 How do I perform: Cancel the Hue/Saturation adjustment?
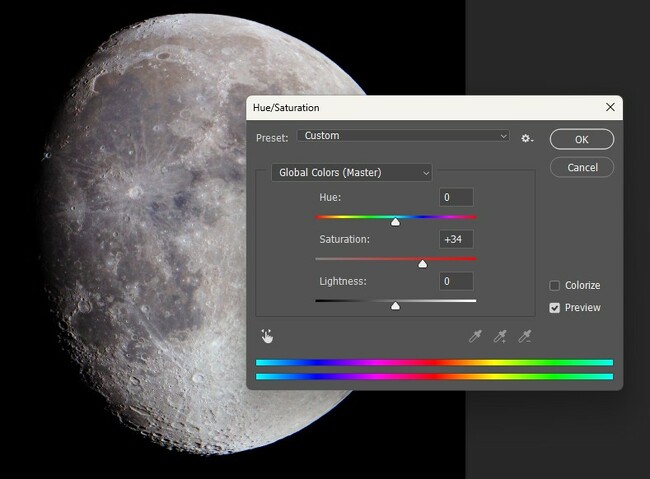click(581, 167)
